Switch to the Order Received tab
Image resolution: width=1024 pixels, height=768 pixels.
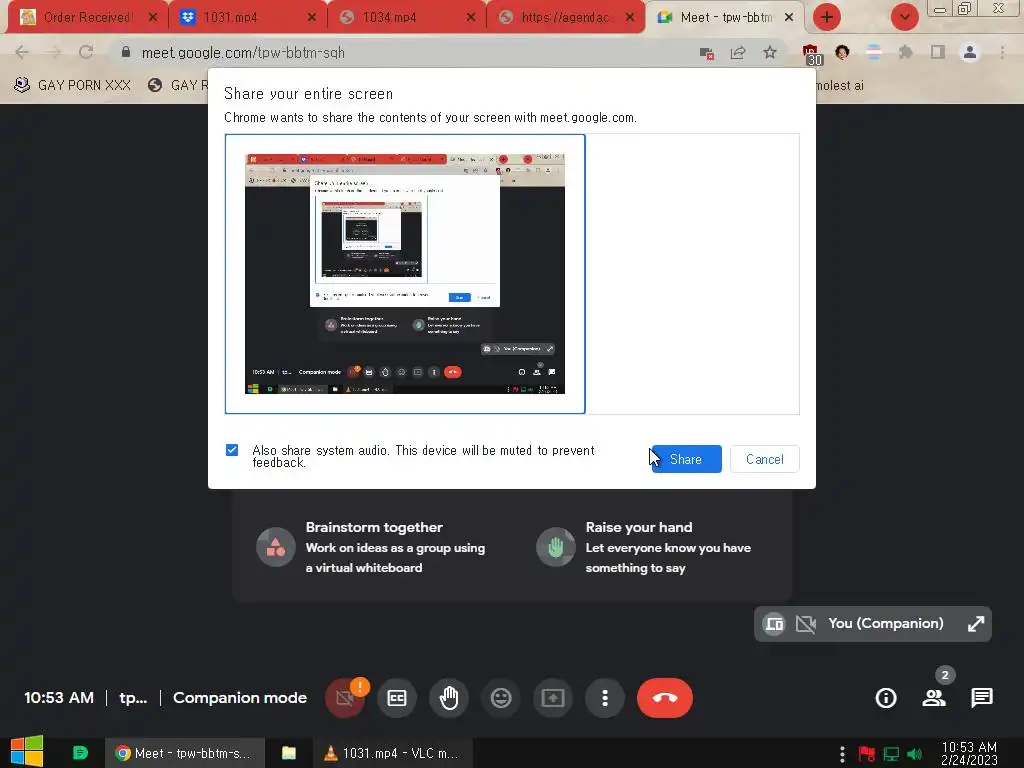[x=86, y=18]
